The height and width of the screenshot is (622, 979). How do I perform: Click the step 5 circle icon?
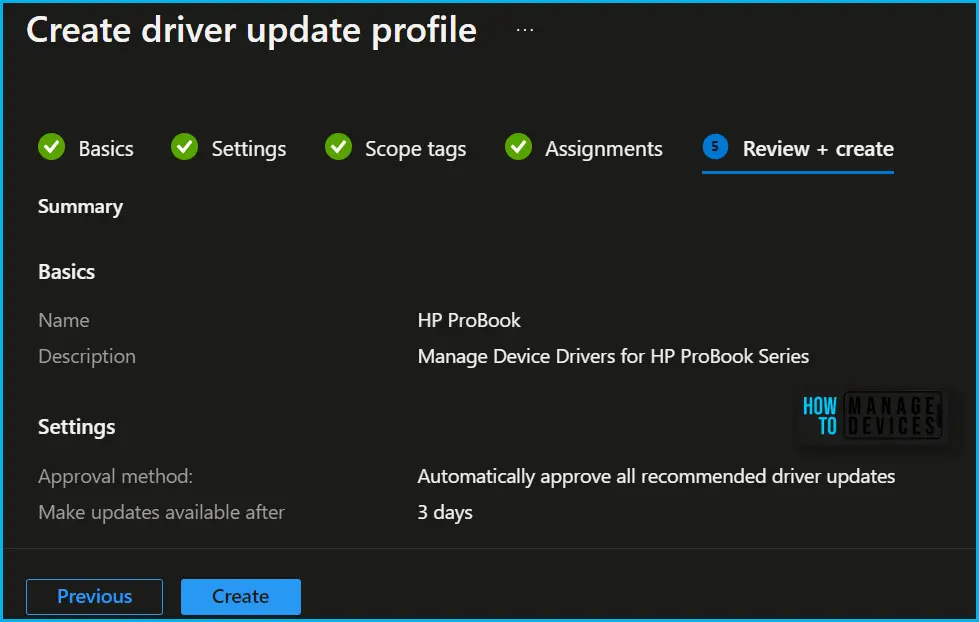tap(716, 147)
